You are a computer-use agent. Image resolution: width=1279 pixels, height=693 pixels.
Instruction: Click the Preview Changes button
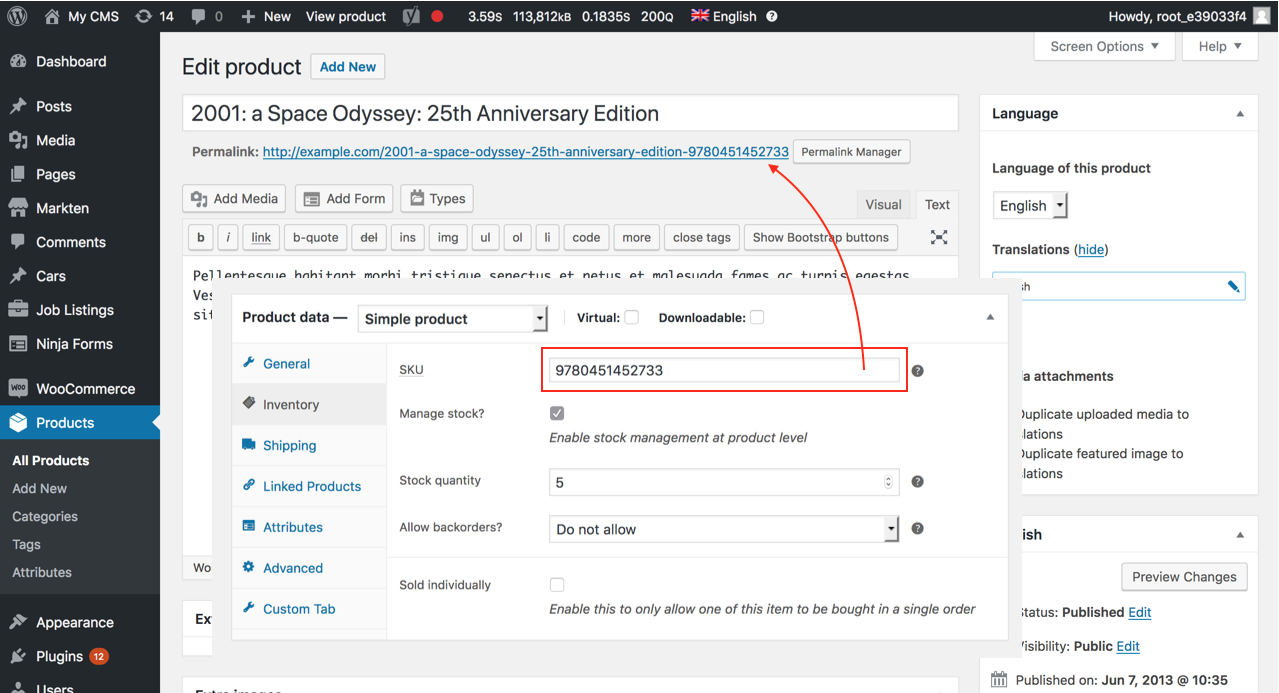(1184, 577)
